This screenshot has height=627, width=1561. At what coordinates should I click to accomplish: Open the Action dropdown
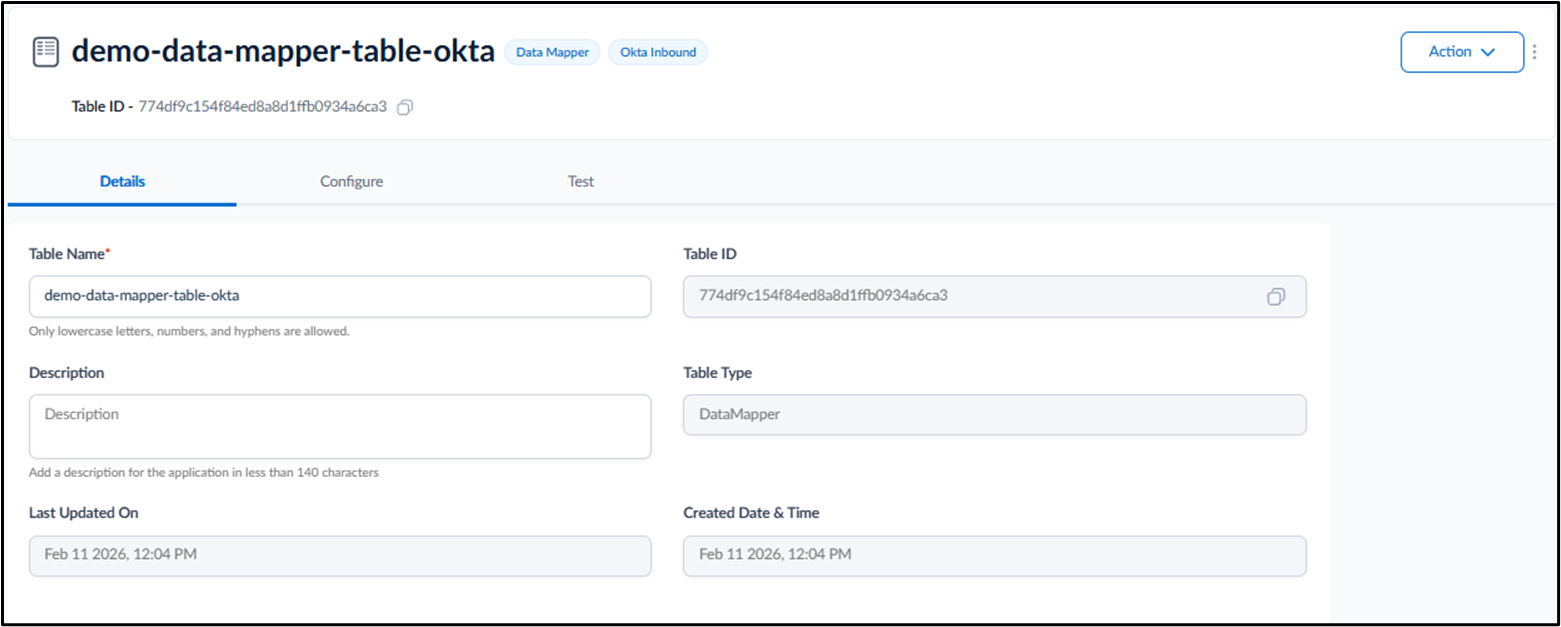(1461, 52)
